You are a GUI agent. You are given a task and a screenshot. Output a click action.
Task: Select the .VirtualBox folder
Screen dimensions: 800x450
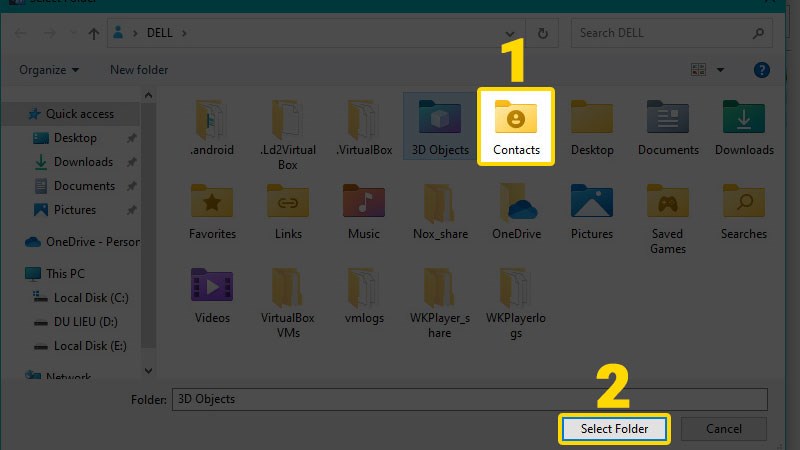pos(364,128)
